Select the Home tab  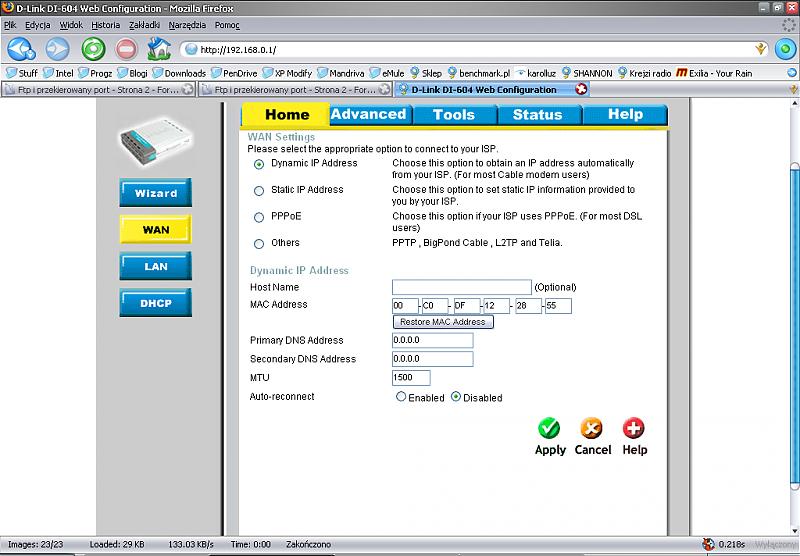[286, 114]
